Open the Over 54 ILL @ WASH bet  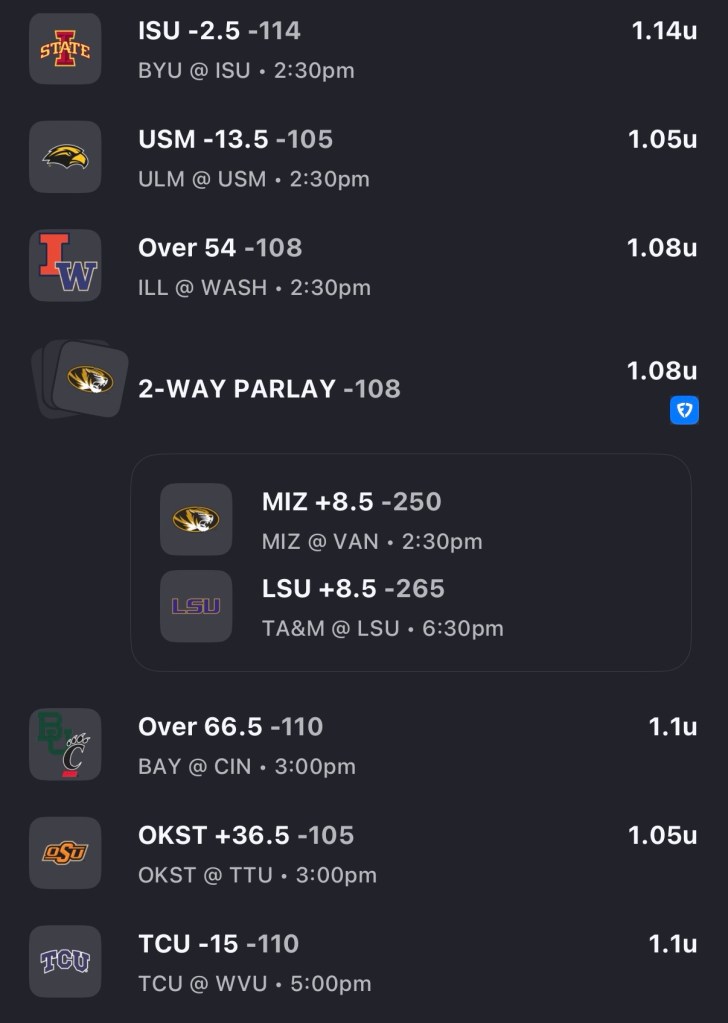[220, 247]
